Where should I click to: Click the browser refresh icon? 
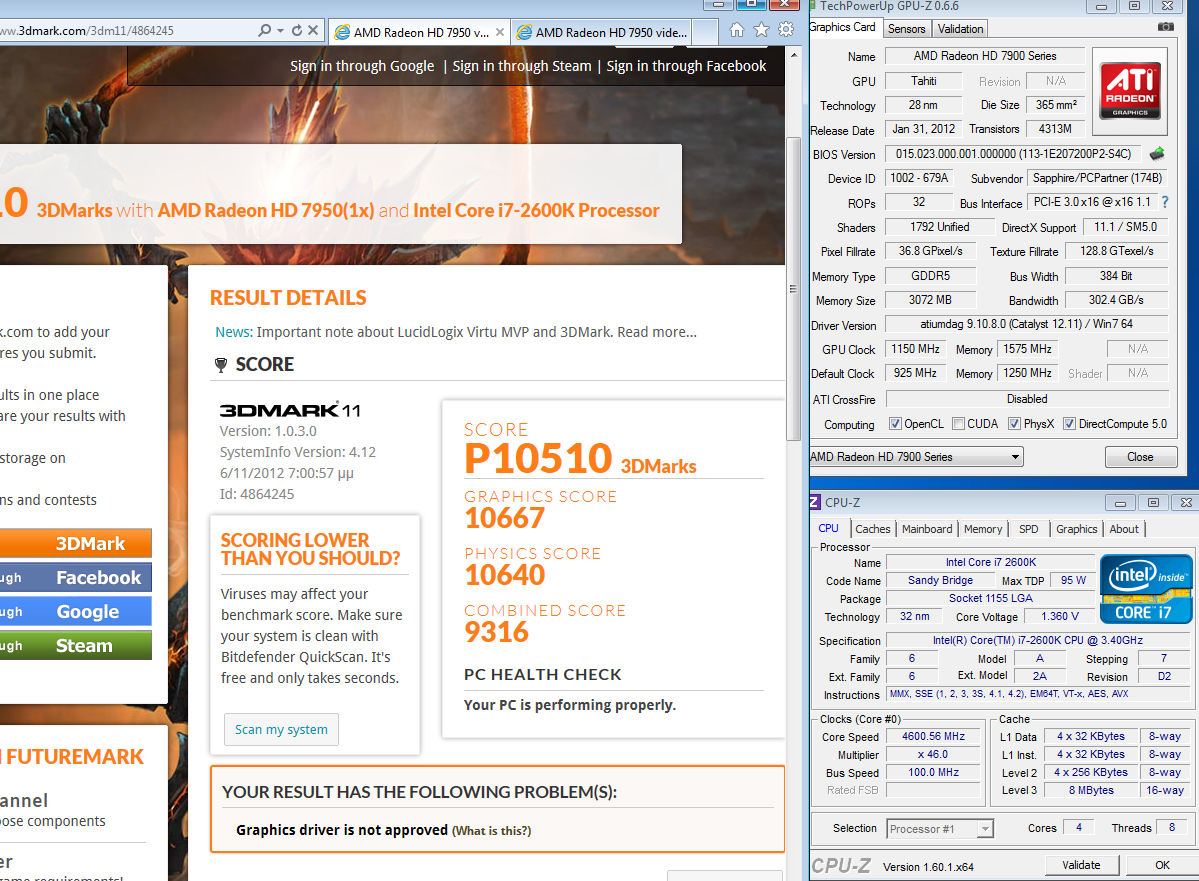tap(297, 31)
